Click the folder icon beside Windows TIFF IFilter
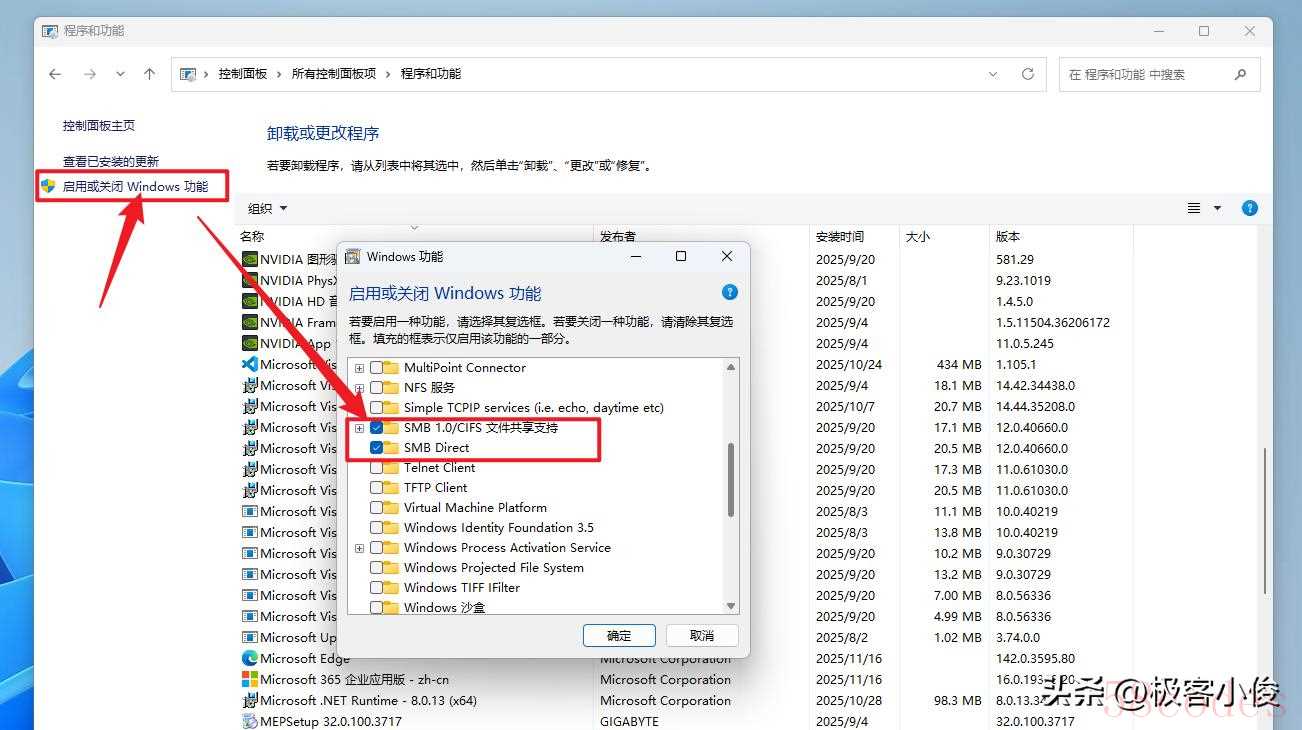The height and width of the screenshot is (730, 1302). point(391,587)
